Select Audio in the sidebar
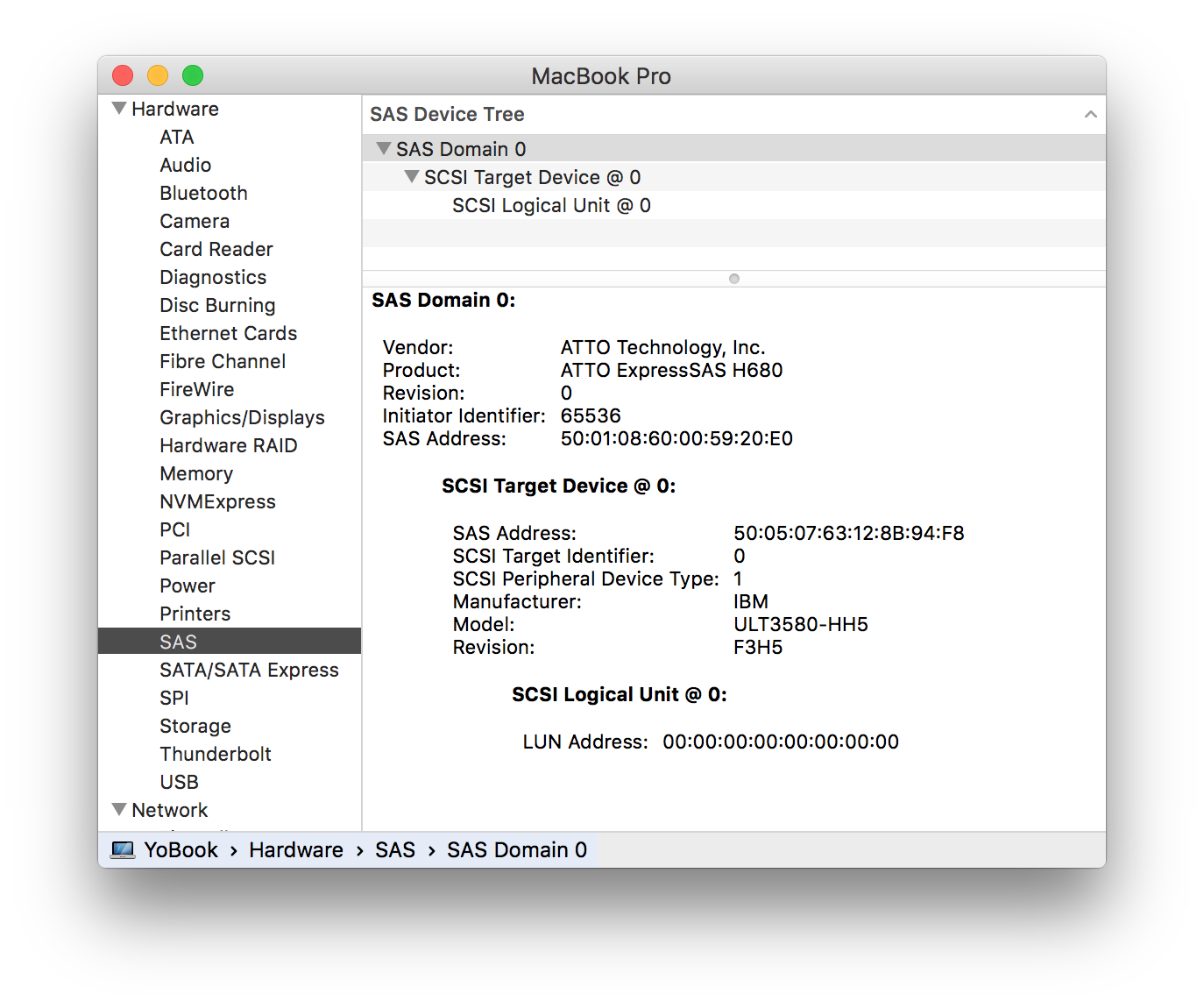The height and width of the screenshot is (1008, 1204). coord(186,165)
